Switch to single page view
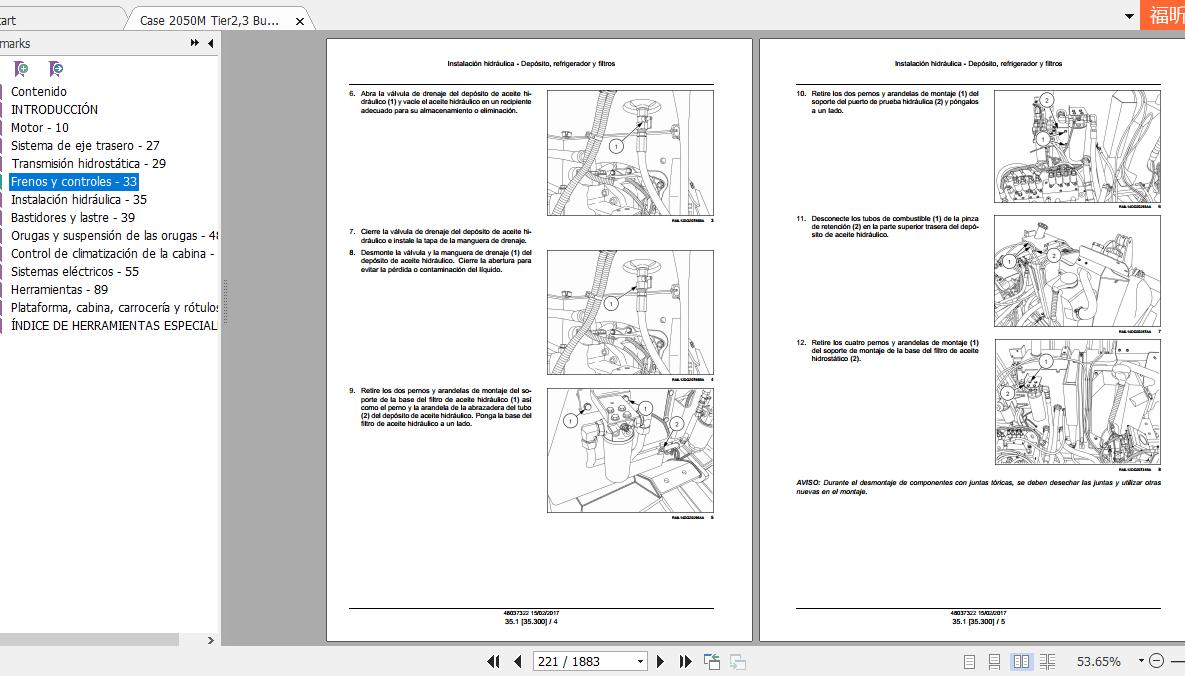Image resolution: width=1185 pixels, height=676 pixels. tap(970, 662)
